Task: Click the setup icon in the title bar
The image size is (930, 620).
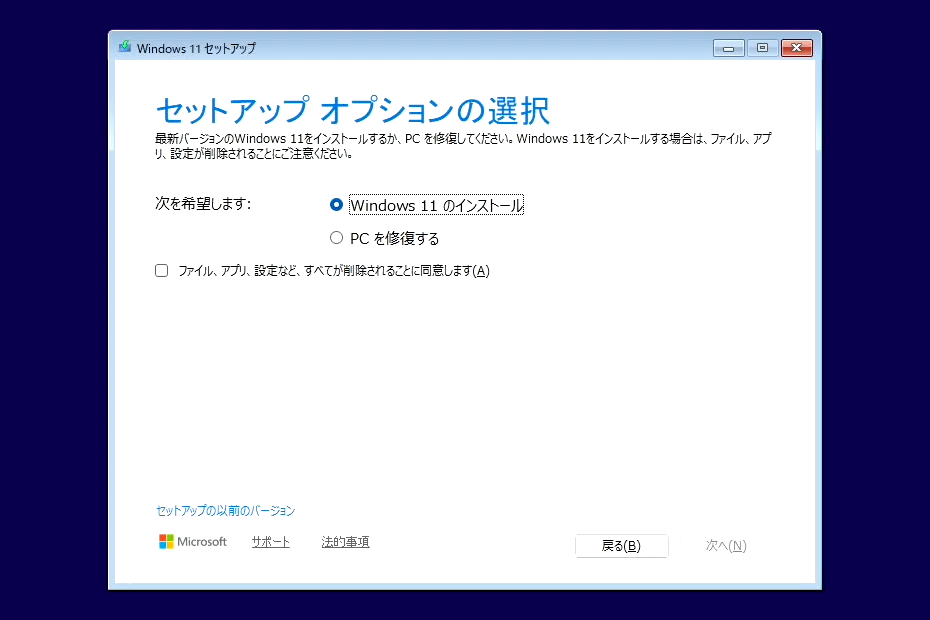Action: tap(125, 46)
